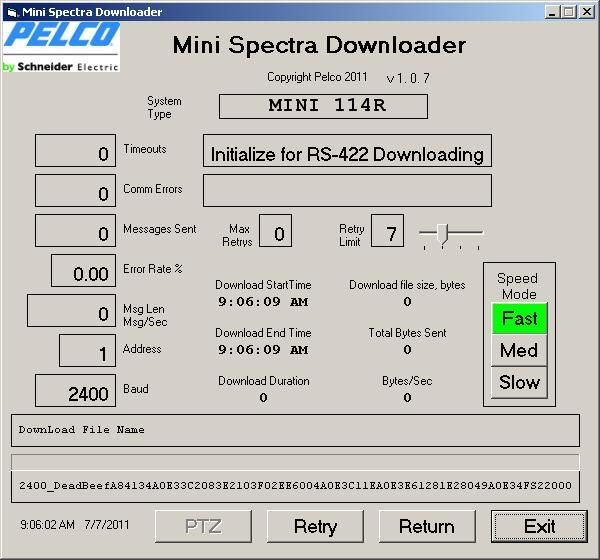This screenshot has width=600, height=560.
Task: Click the Total Bytes Sent value
Action: click(x=407, y=349)
